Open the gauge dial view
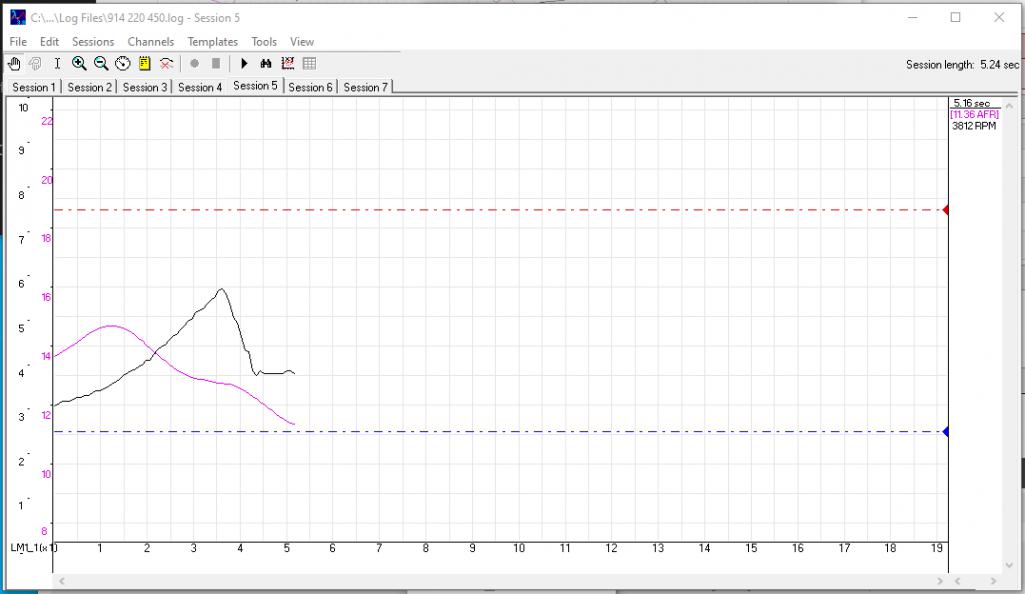This screenshot has height=594, width=1025. click(x=123, y=63)
